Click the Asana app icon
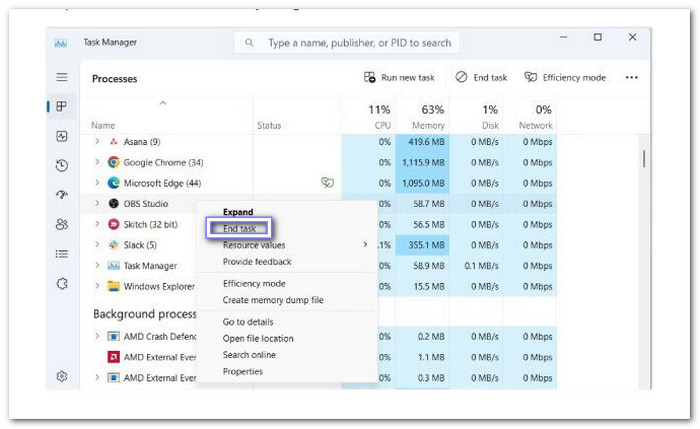The image size is (700, 429). point(114,142)
